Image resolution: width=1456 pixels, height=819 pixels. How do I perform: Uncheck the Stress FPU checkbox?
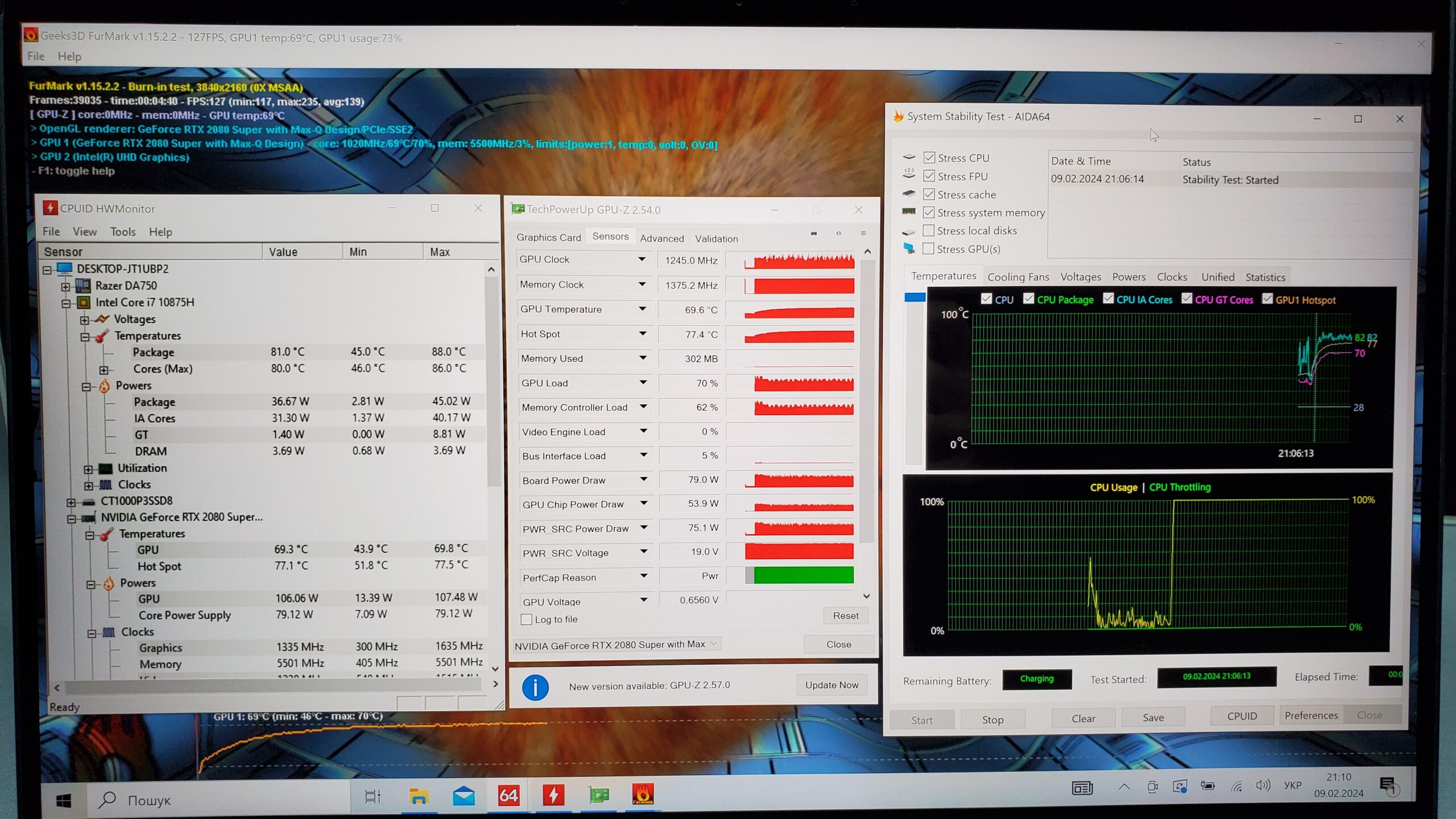(929, 176)
